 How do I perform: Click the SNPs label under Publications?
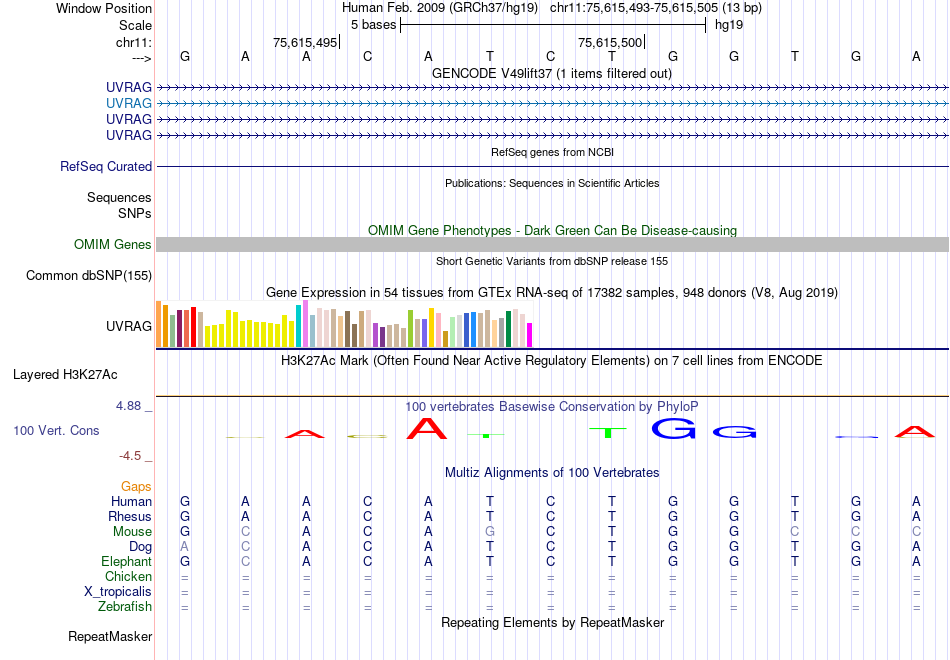(x=135, y=213)
